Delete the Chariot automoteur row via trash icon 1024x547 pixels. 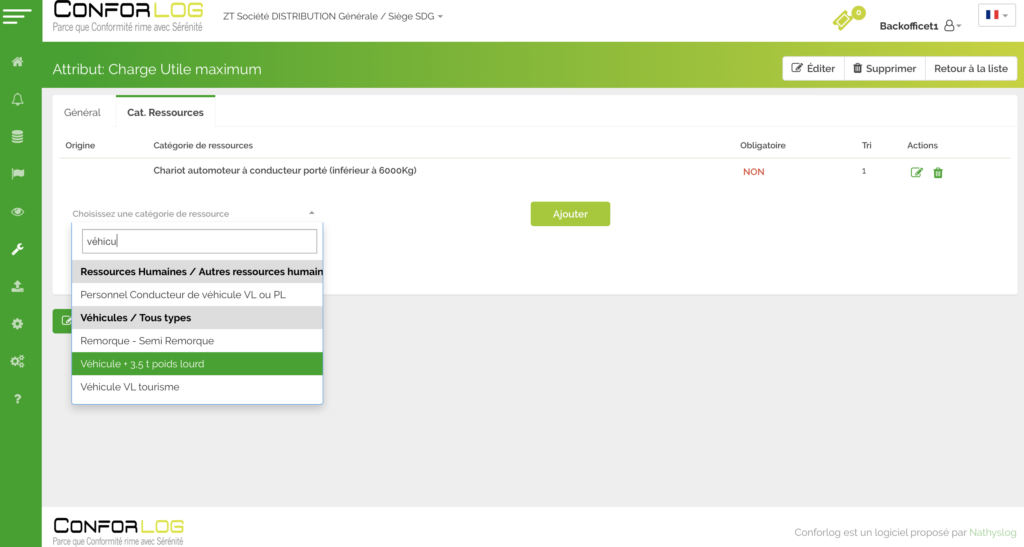pos(938,173)
